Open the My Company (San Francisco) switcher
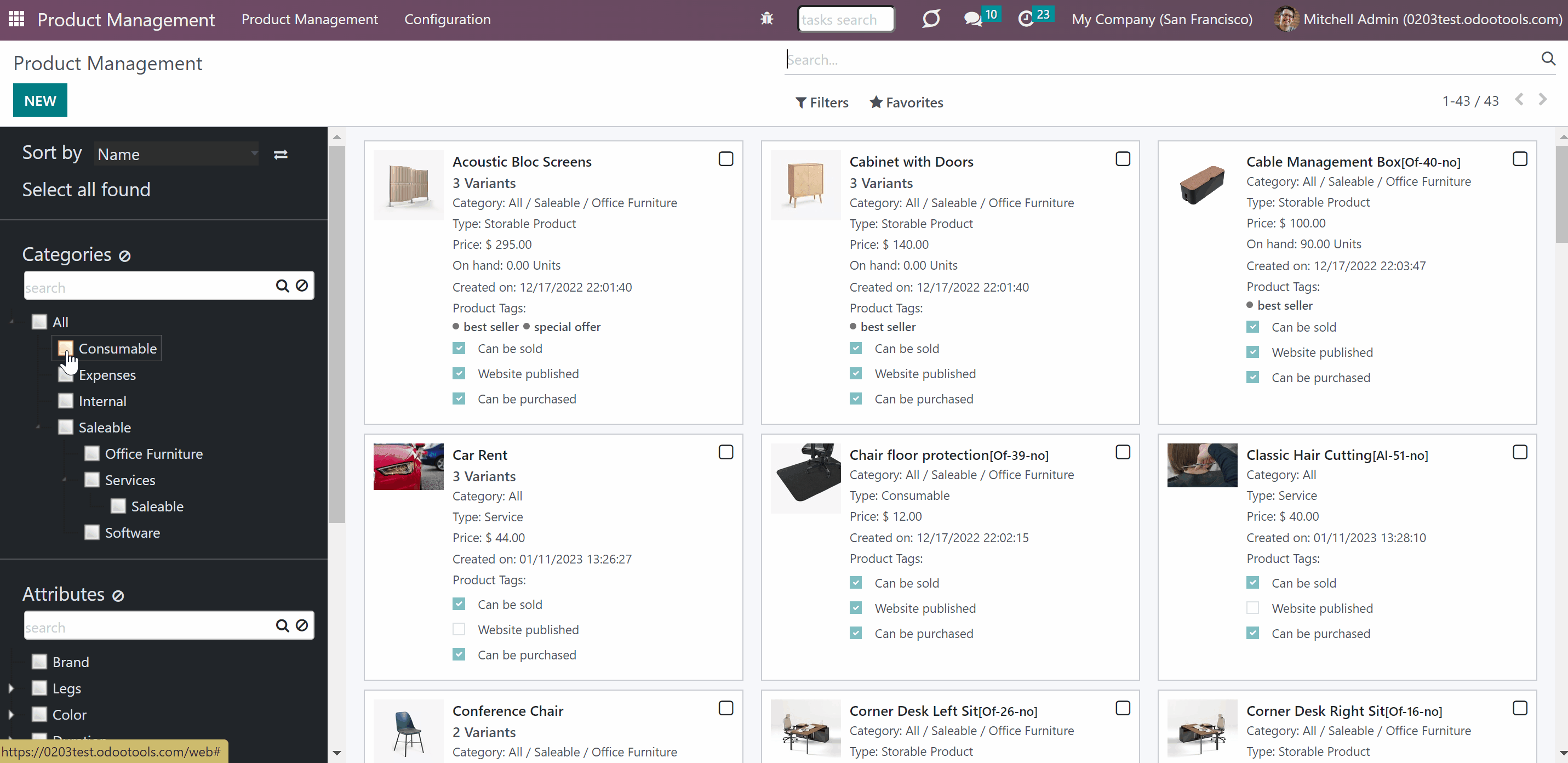 [x=1161, y=19]
